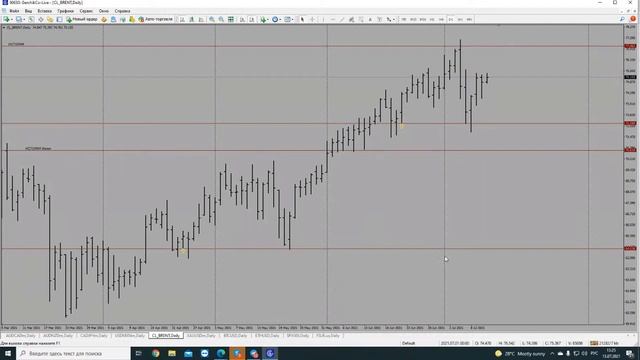Open the orange notifications icon
The image size is (640, 360).
(633, 19)
